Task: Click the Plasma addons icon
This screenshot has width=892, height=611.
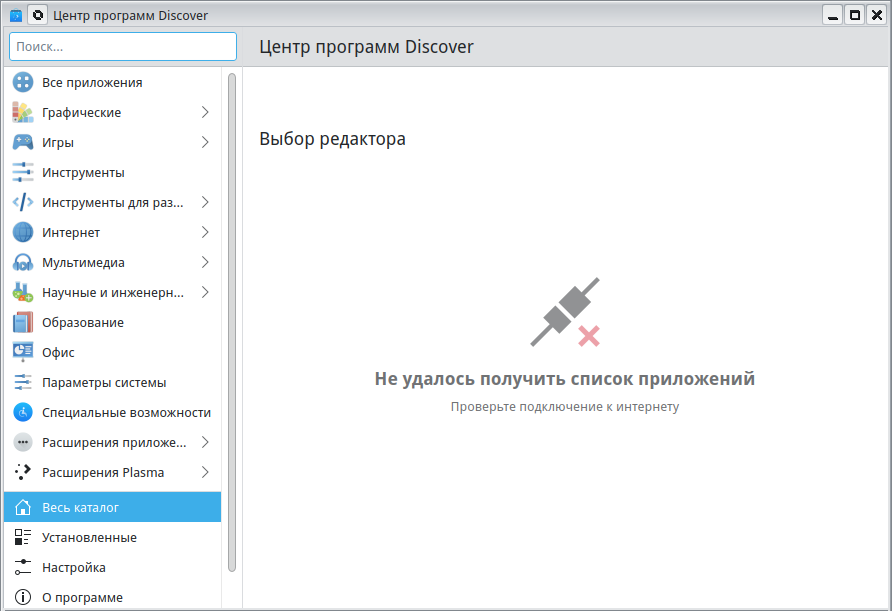Action: click(x=23, y=472)
